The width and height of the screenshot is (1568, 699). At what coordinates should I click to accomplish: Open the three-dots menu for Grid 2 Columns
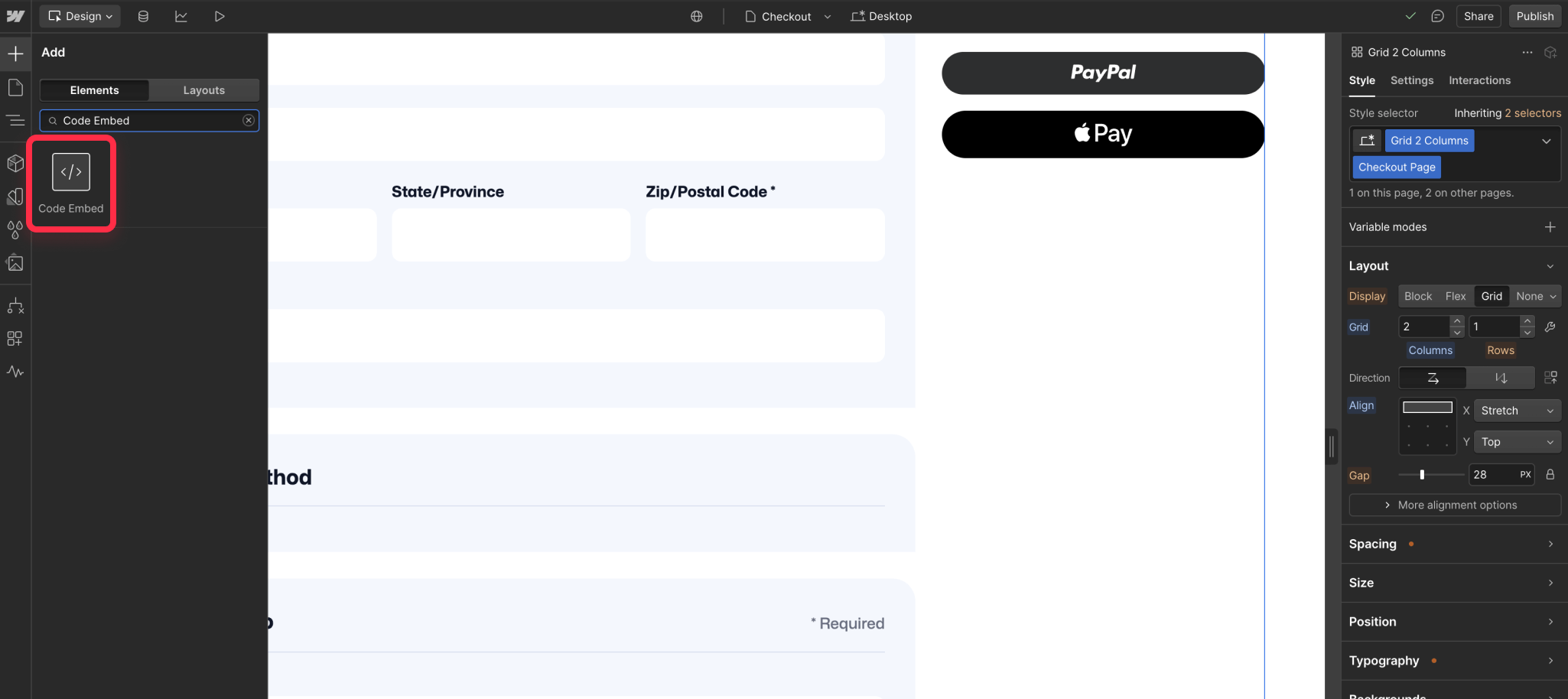1527,52
